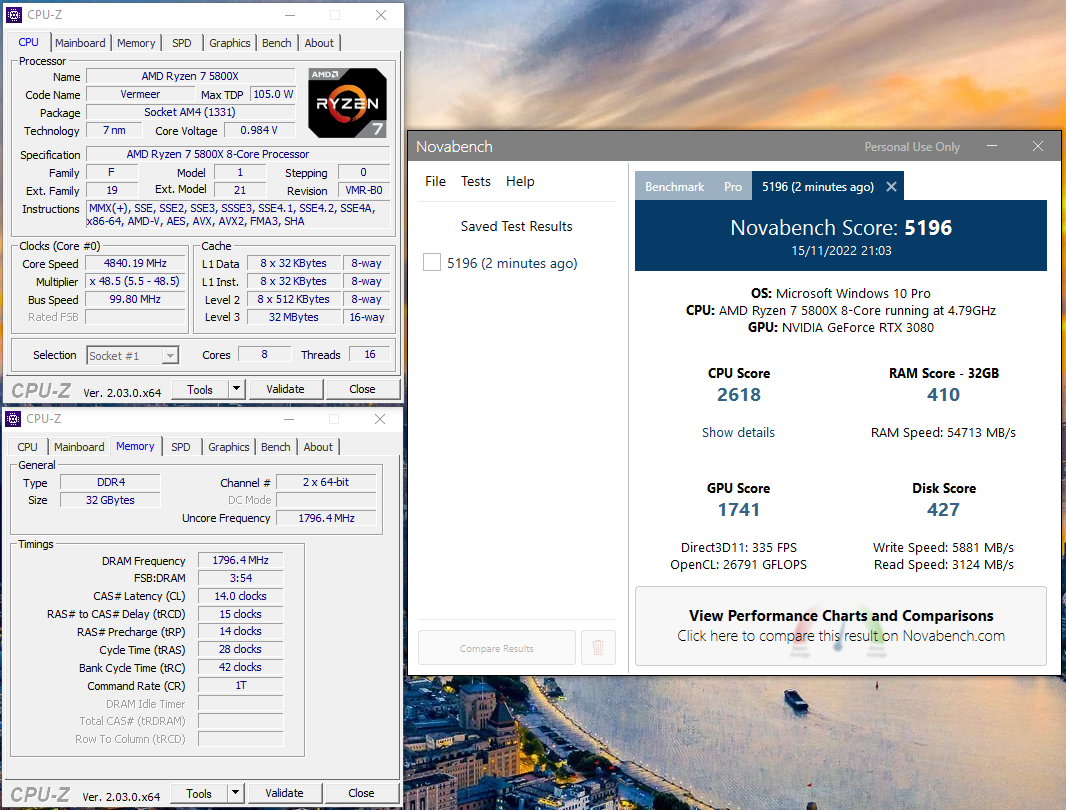Click the 5196 (2 minutes ago) saved result text
The height and width of the screenshot is (810, 1066).
pos(512,263)
